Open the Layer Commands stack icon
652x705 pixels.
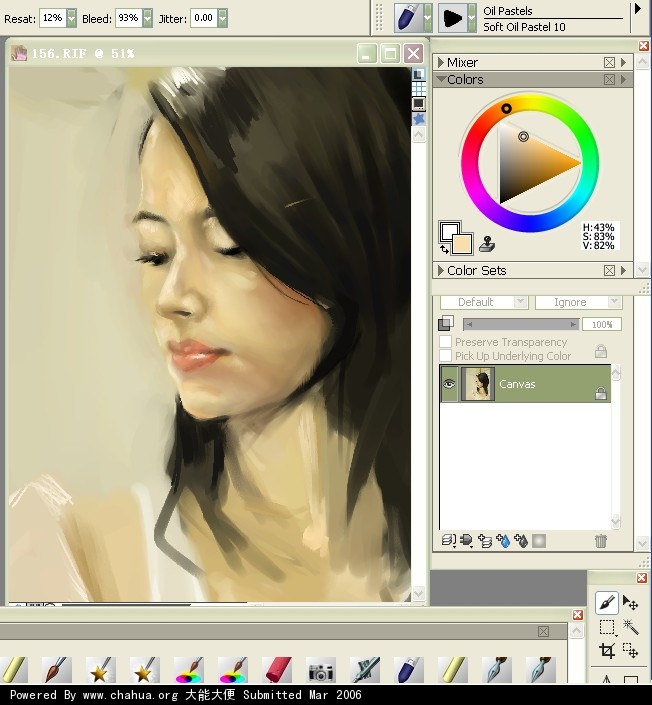tap(448, 540)
